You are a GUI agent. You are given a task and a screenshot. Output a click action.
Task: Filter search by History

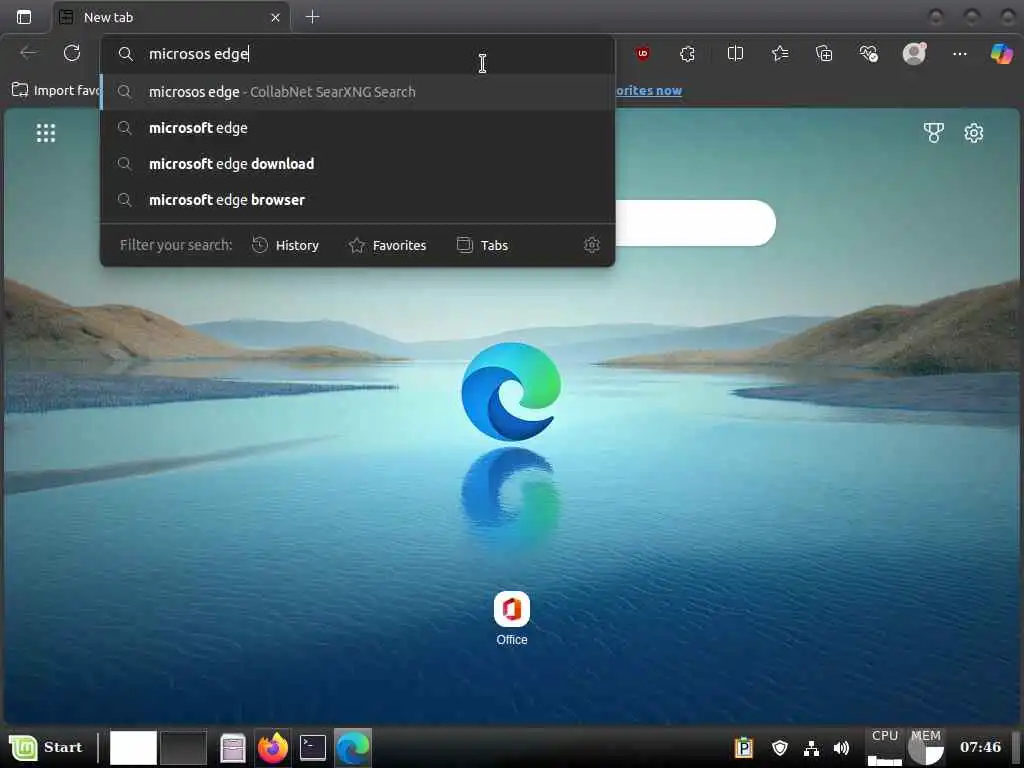pos(285,245)
